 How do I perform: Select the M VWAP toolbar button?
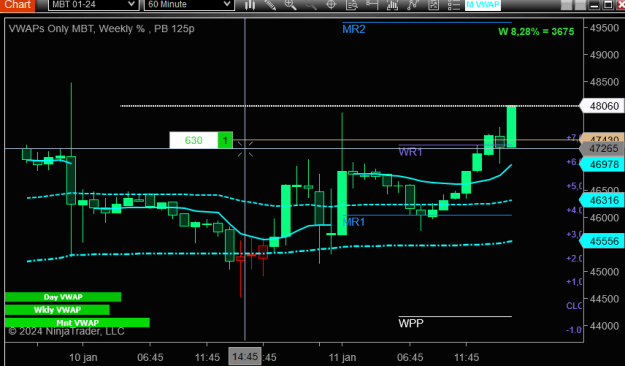(483, 5)
